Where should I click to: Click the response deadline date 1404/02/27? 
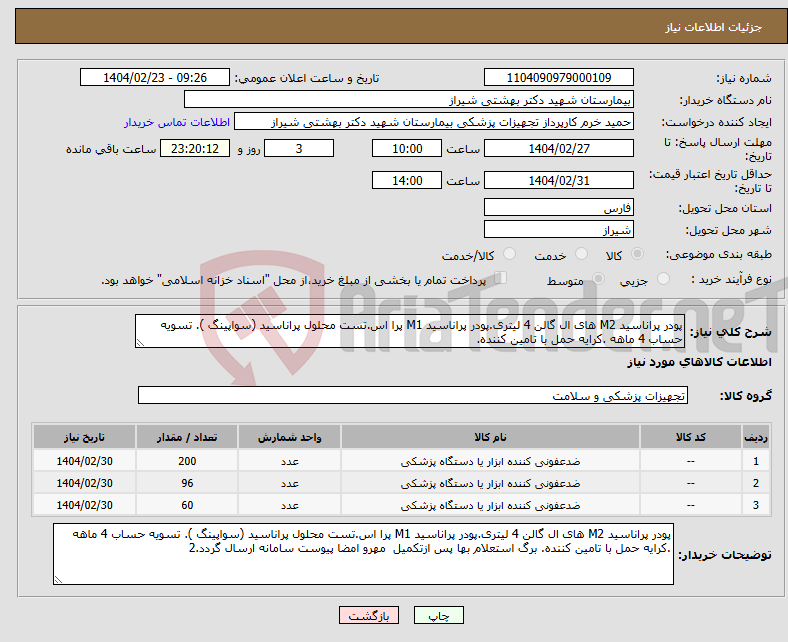558,148
